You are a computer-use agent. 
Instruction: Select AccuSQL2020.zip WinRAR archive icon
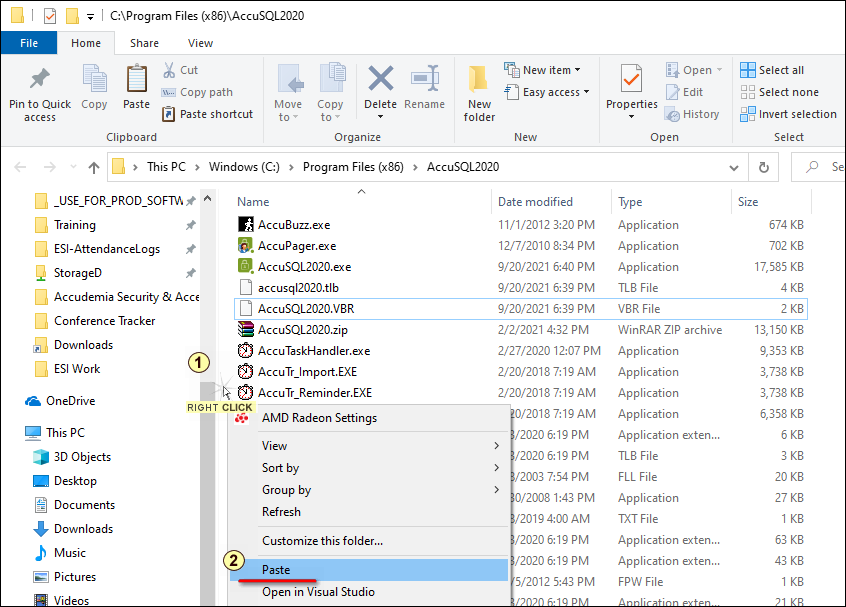(245, 329)
